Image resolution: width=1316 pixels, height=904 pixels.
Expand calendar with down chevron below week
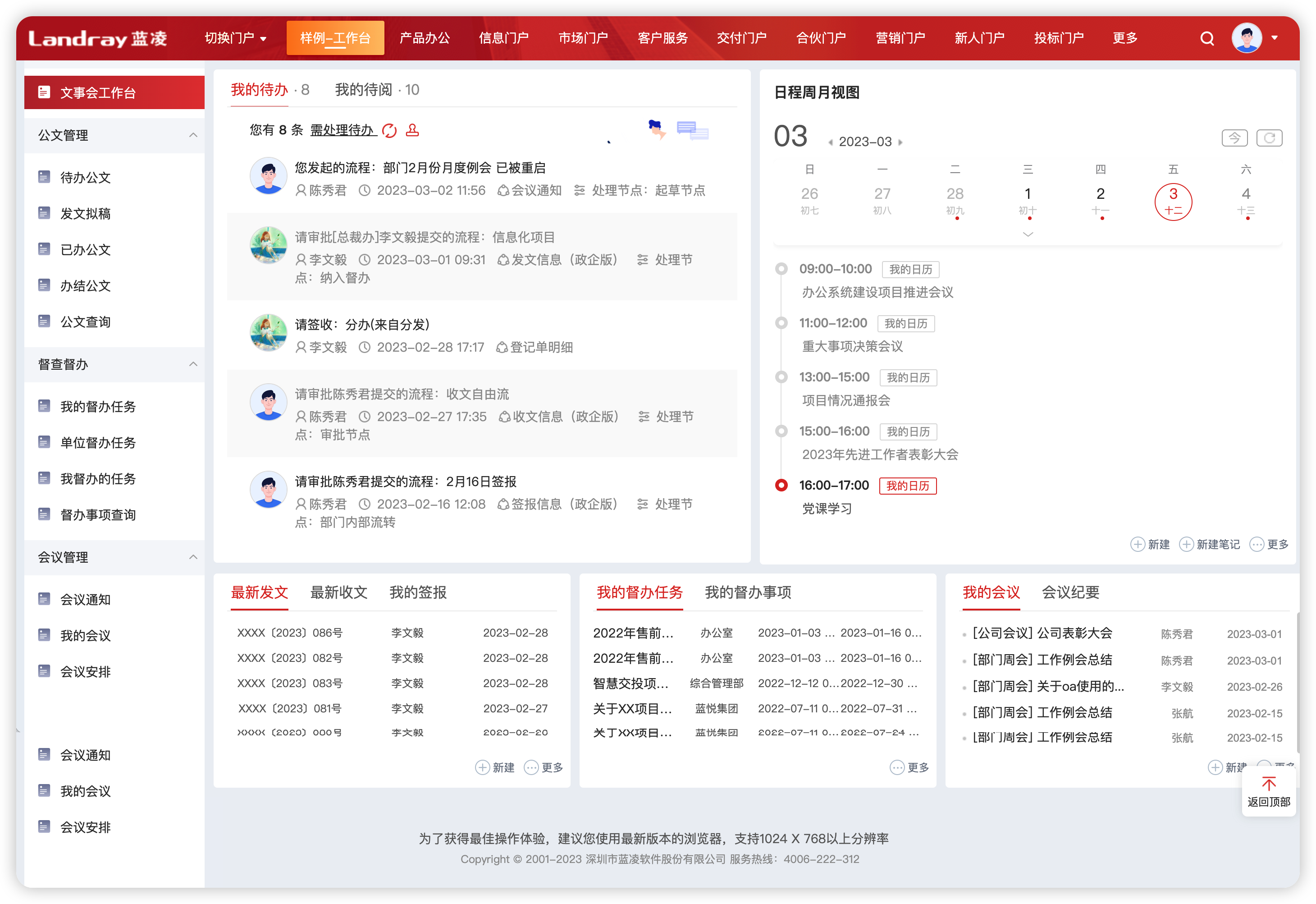(1028, 234)
